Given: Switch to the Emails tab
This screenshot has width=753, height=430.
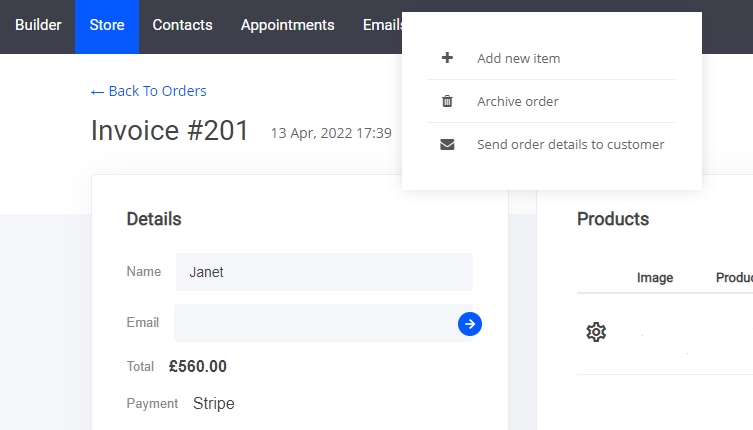Looking at the screenshot, I should click(382, 25).
